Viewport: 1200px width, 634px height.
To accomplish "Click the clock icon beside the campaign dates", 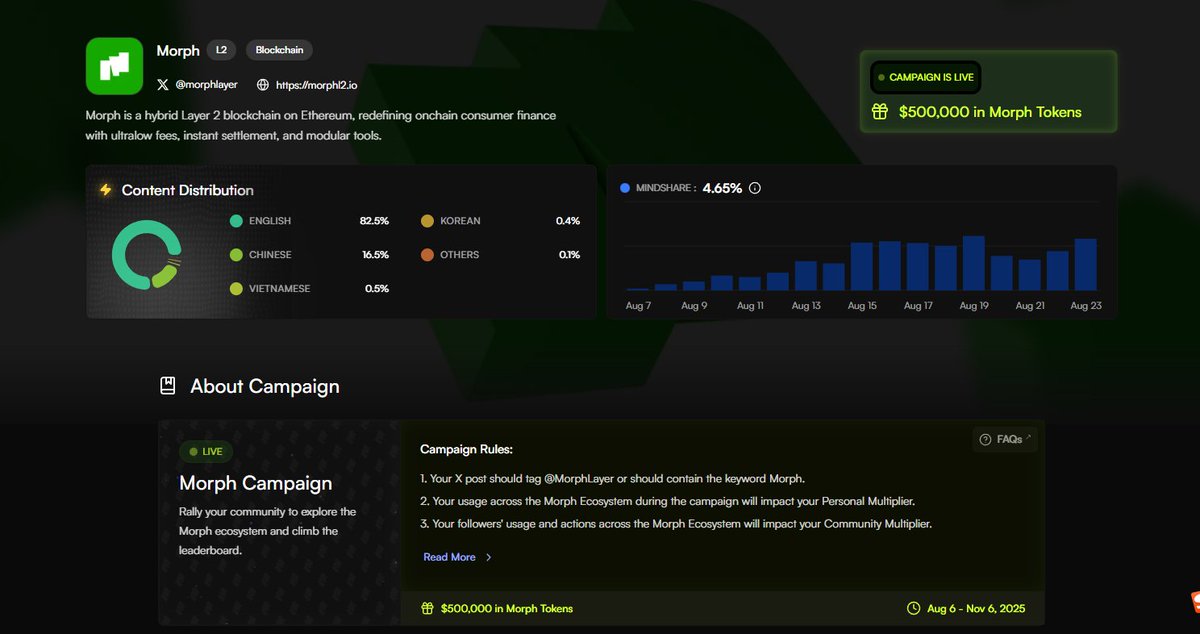I will point(913,608).
